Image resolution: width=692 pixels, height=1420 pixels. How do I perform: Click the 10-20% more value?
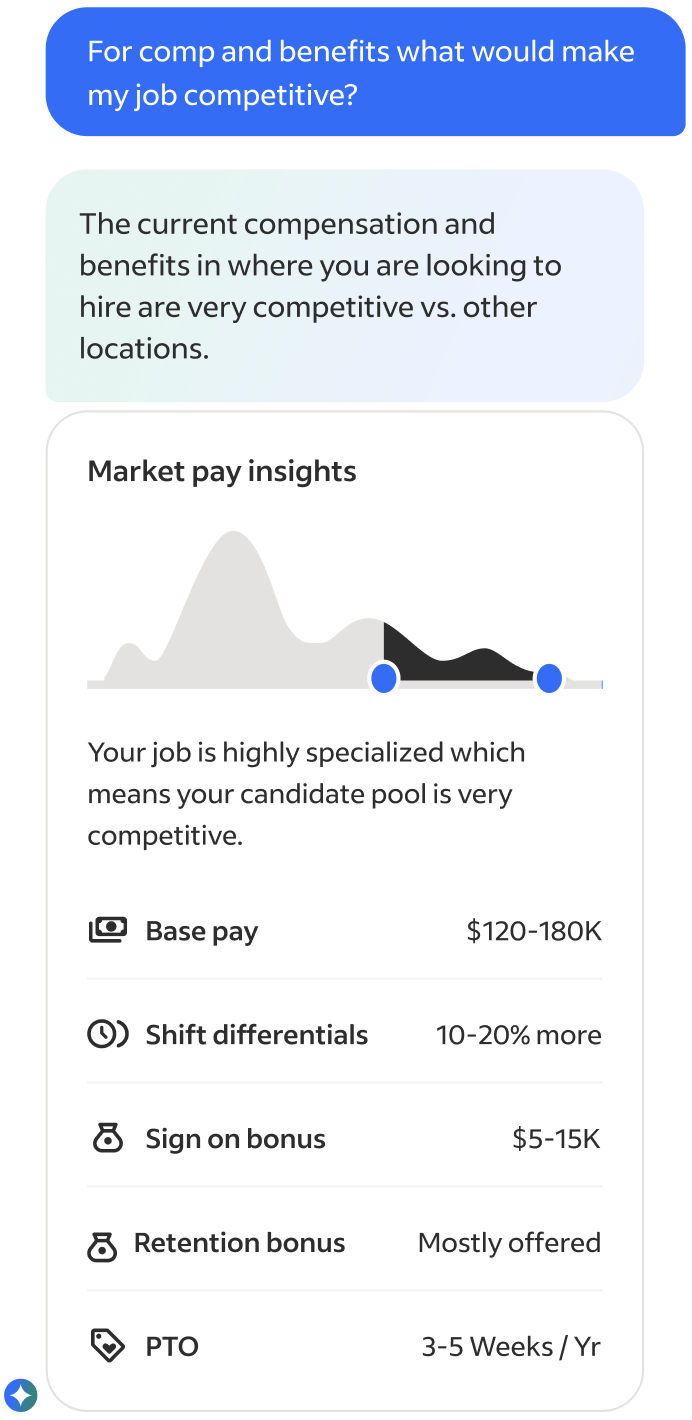[518, 1035]
